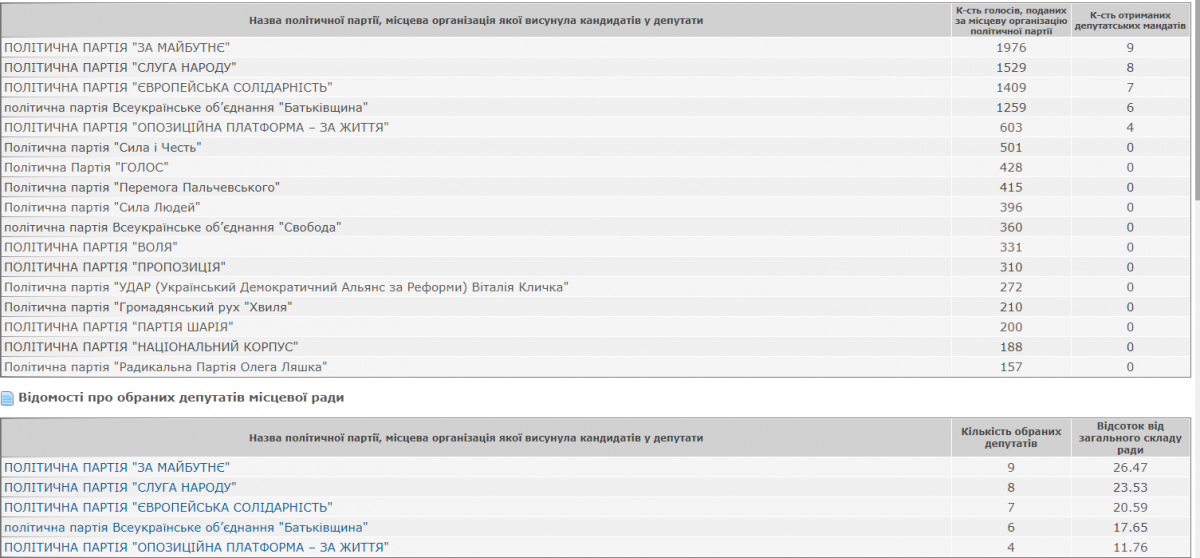Open ОПОЗИЦІЙНА ПЛАТФОРМА – ЗА ЖИТТЯ link in lower table

[x=196, y=547]
